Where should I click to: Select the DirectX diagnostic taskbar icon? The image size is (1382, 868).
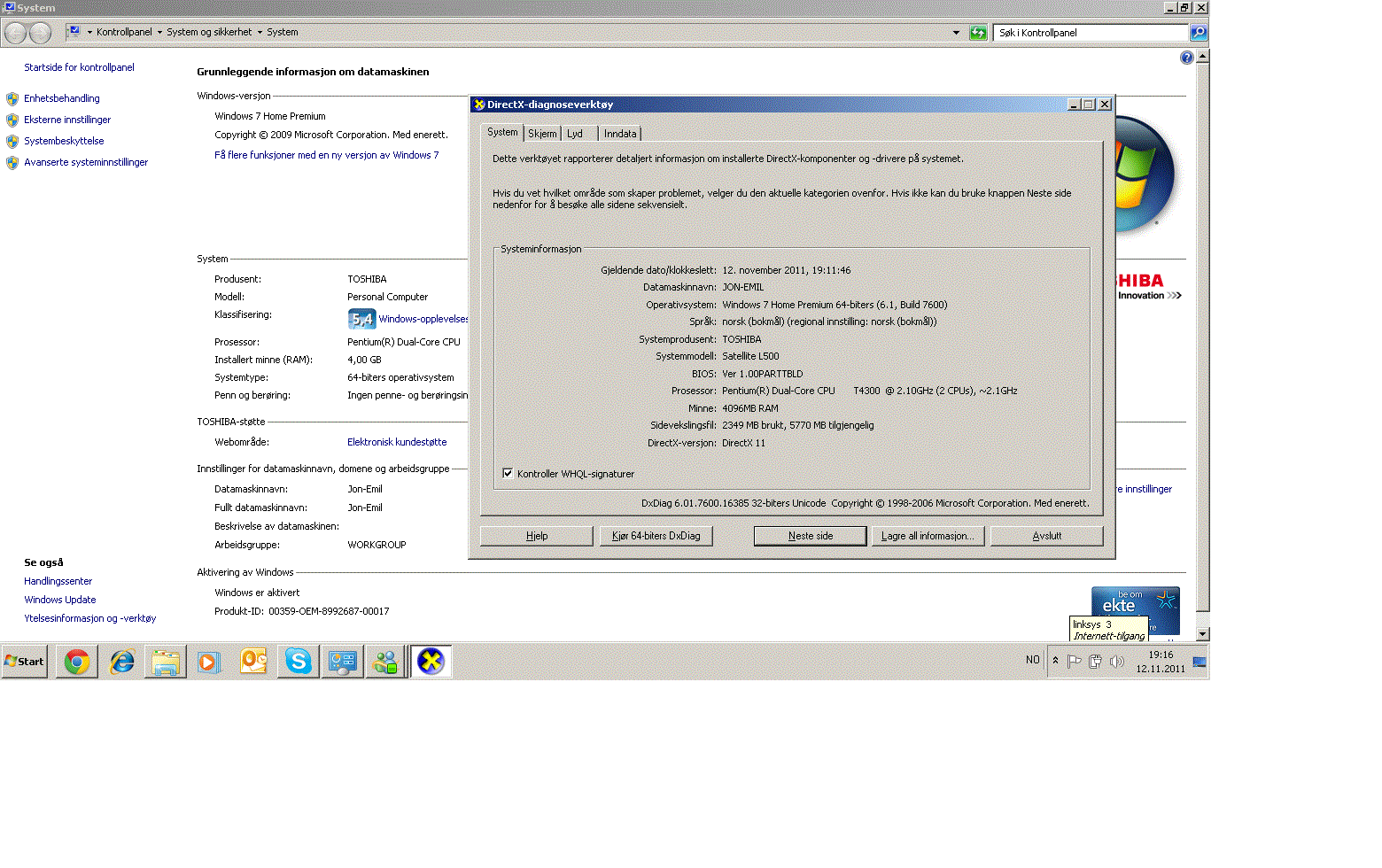(431, 662)
